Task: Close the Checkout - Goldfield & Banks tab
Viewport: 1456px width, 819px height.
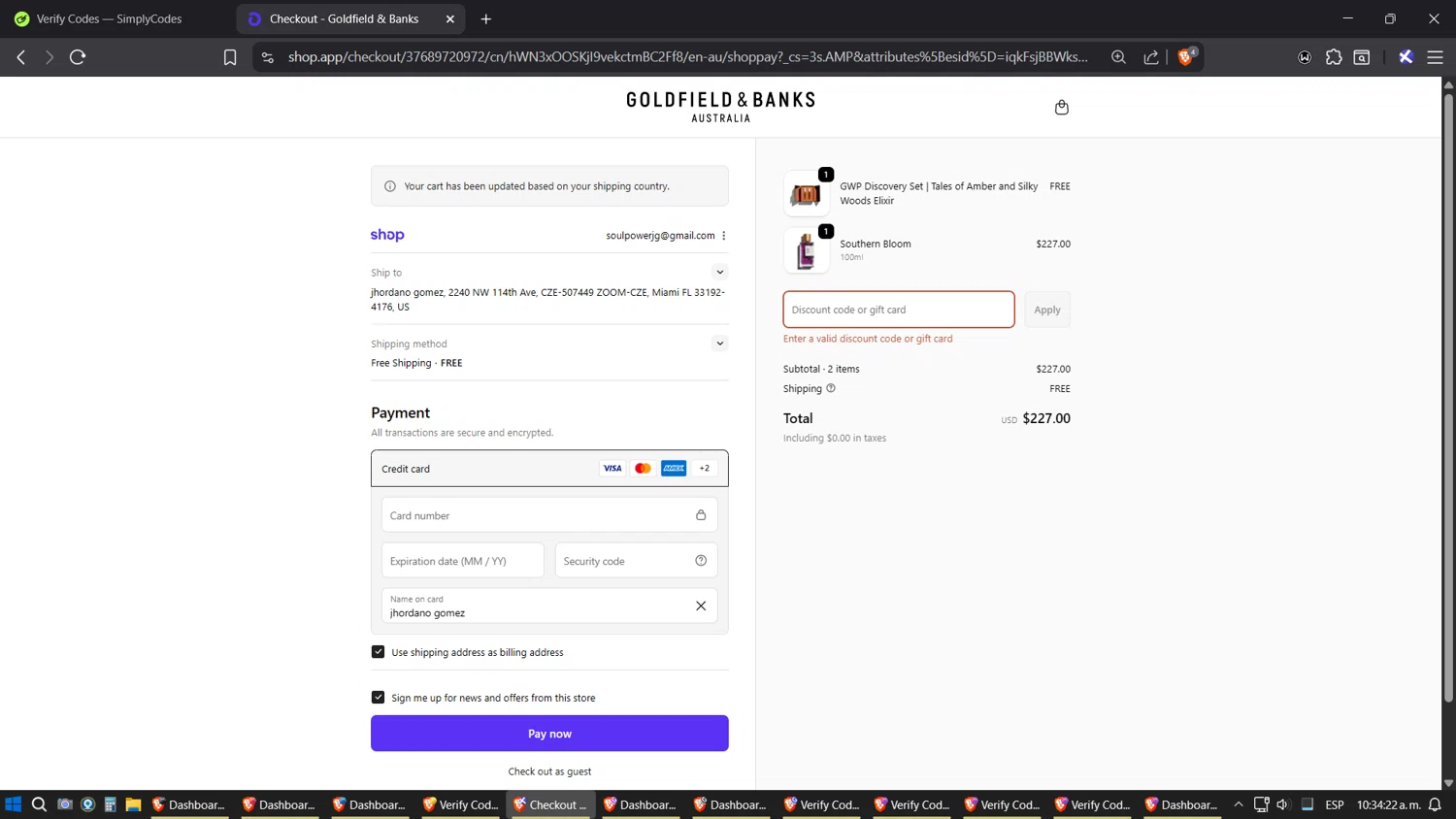Action: [x=449, y=18]
